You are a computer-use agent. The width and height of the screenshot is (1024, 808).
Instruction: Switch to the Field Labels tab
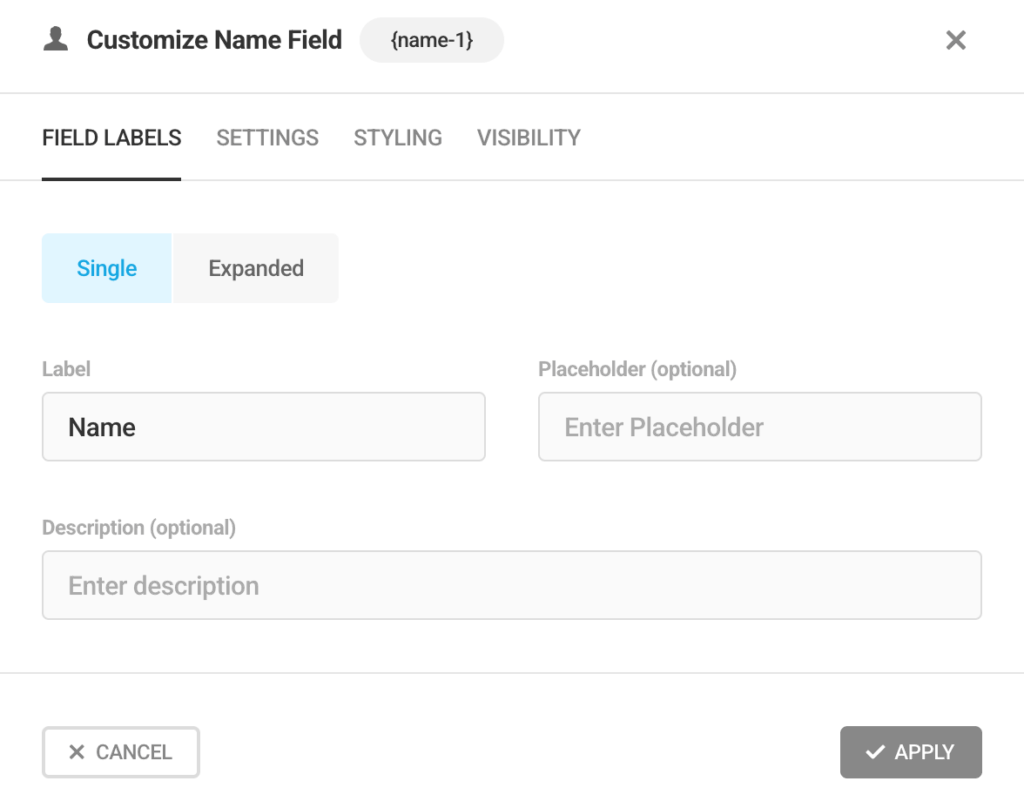coord(112,138)
